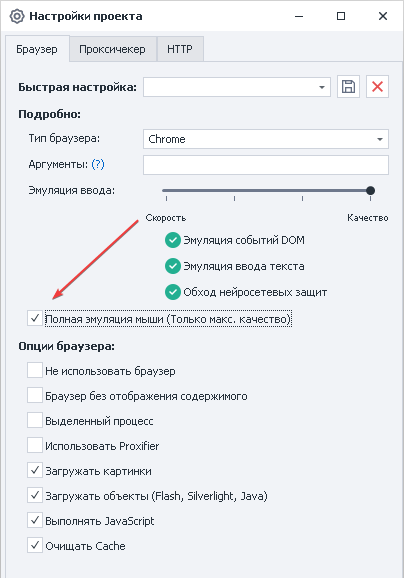The width and height of the screenshot is (404, 578).
Task: Minimize the Настройки проекта window
Action: click(x=299, y=16)
